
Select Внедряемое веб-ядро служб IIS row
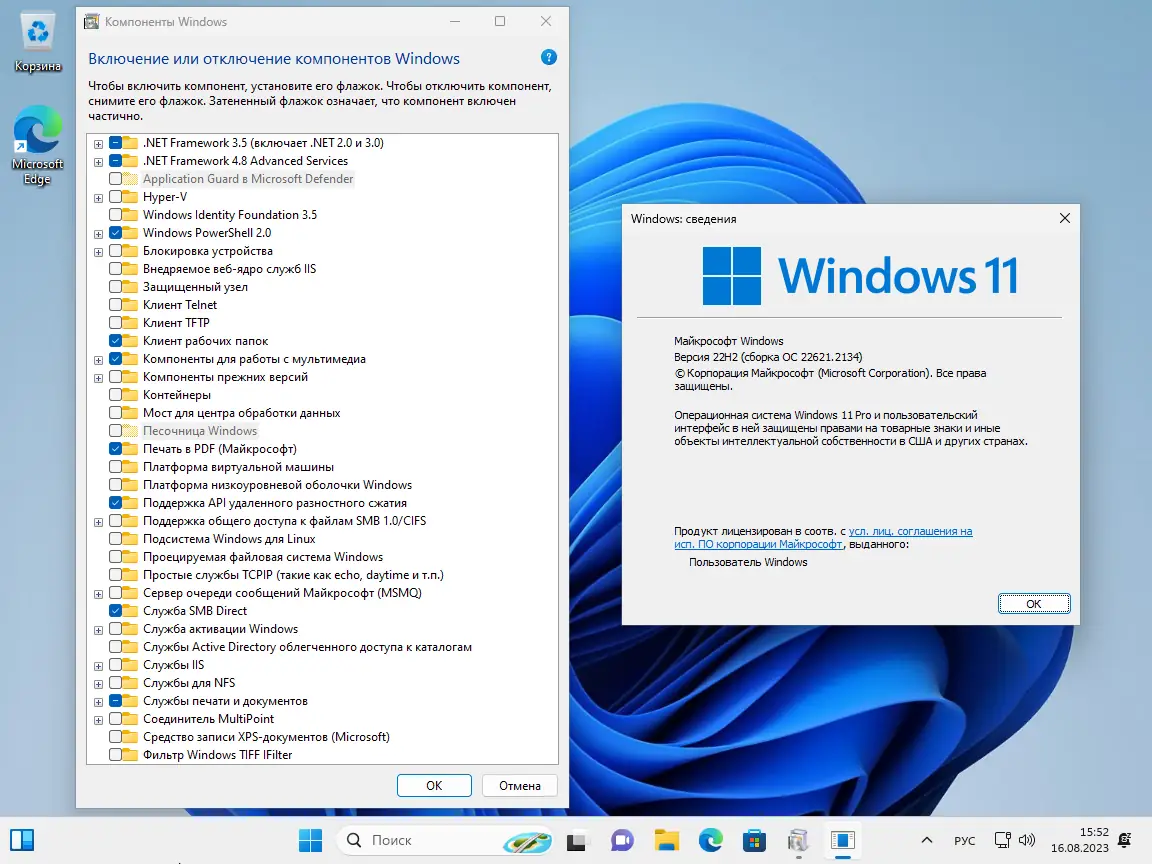click(229, 269)
